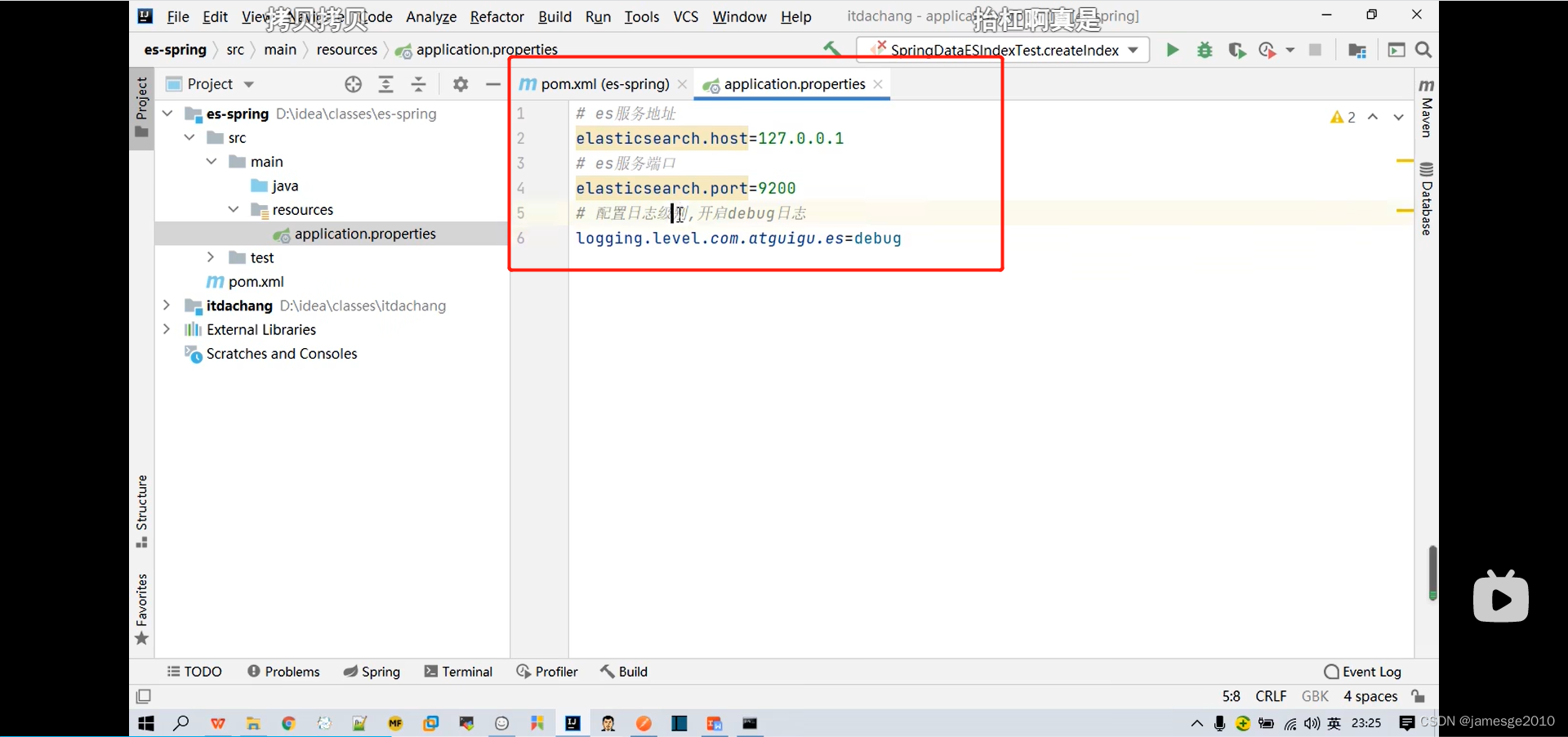
Task: Go to previous highlighted error arrow
Action: 1373,117
